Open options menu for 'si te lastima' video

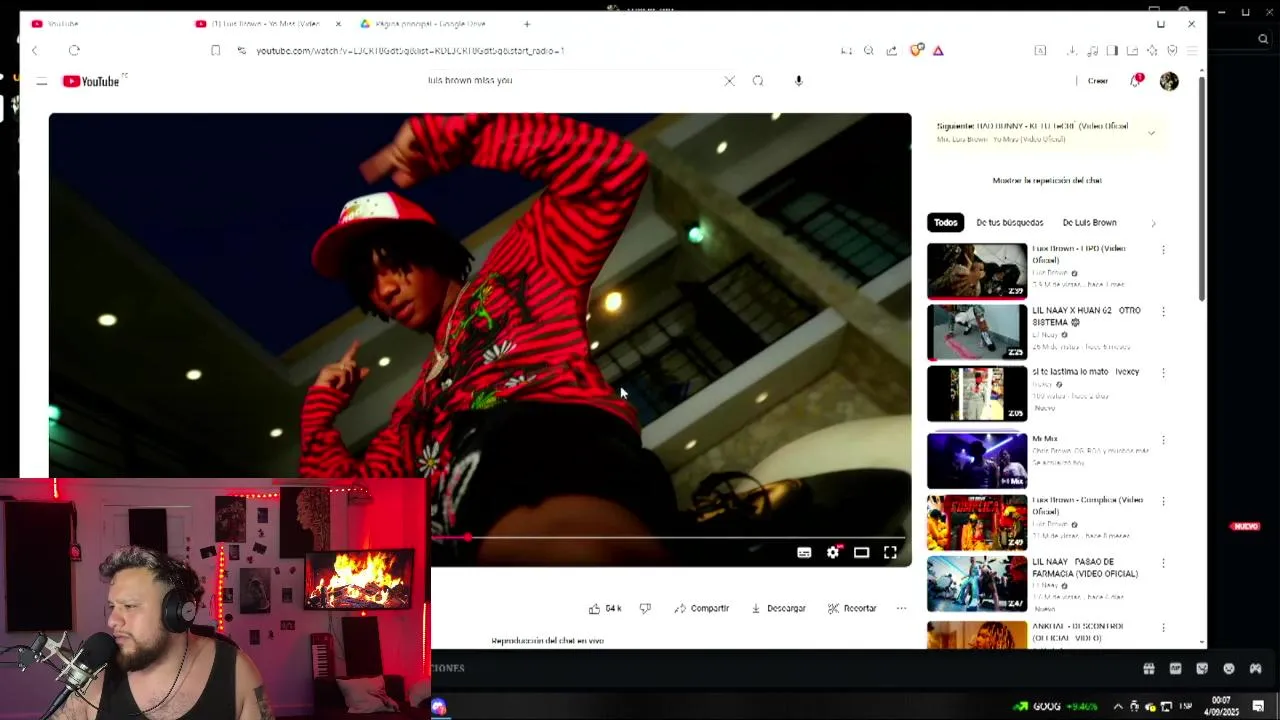(1163, 373)
